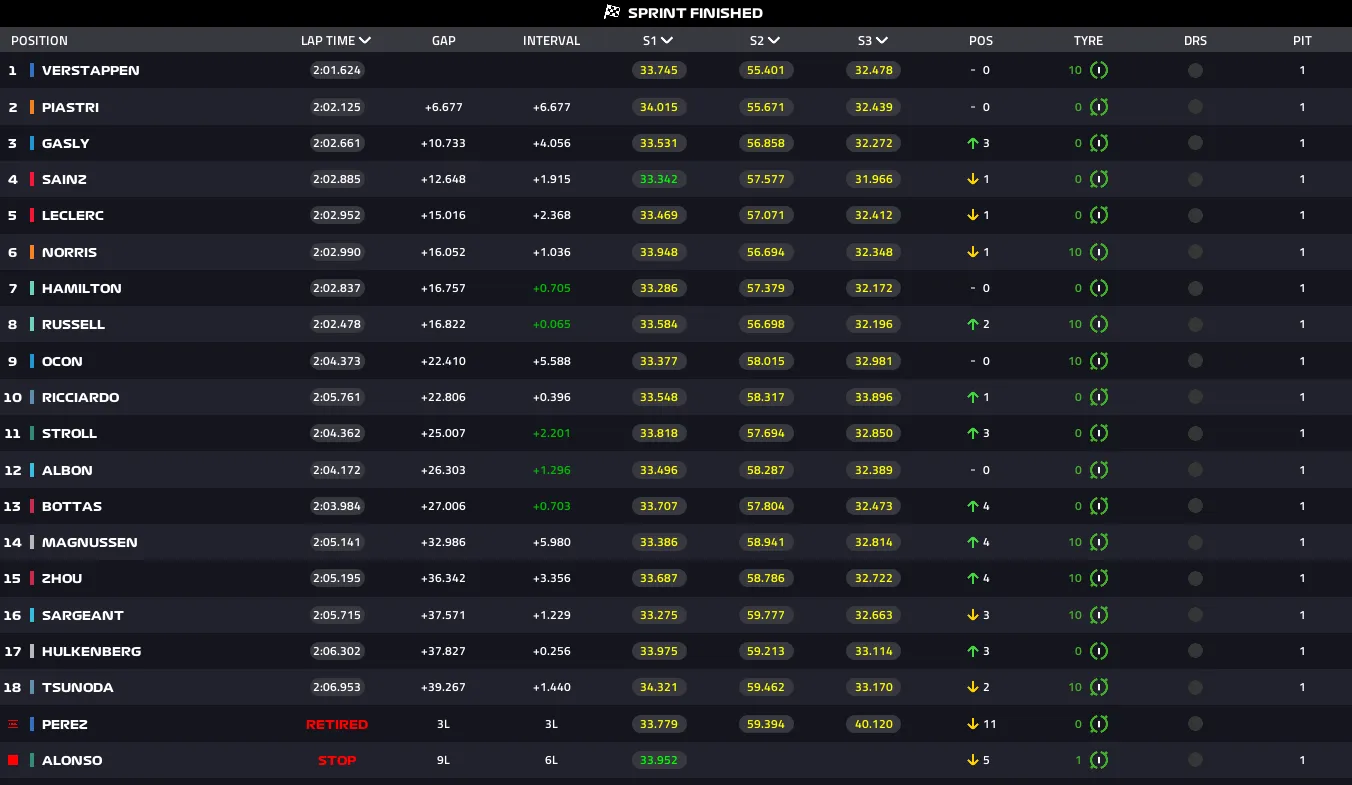The height and width of the screenshot is (785, 1352).
Task: Click the red stop square beside Alonso
Action: tap(13, 760)
